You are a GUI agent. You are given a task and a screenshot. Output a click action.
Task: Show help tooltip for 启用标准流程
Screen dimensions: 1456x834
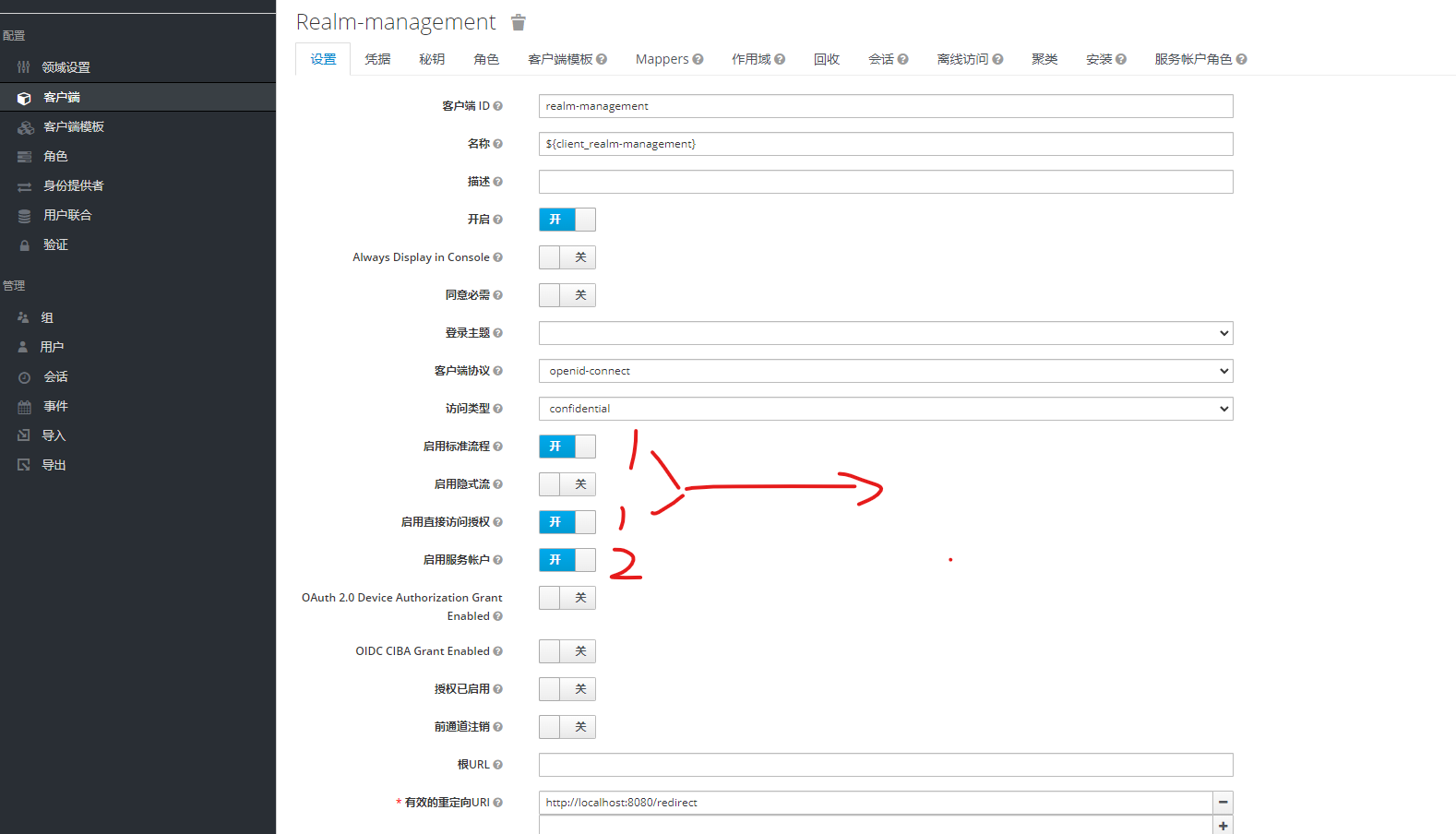point(497,447)
